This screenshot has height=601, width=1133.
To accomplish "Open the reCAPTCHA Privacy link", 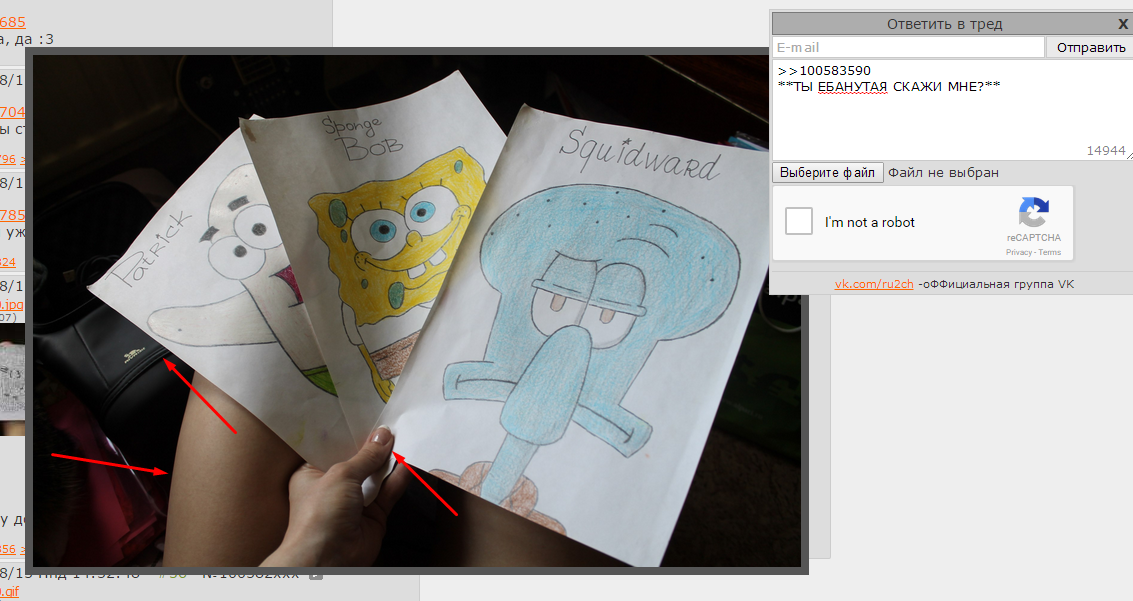I will tap(1019, 252).
